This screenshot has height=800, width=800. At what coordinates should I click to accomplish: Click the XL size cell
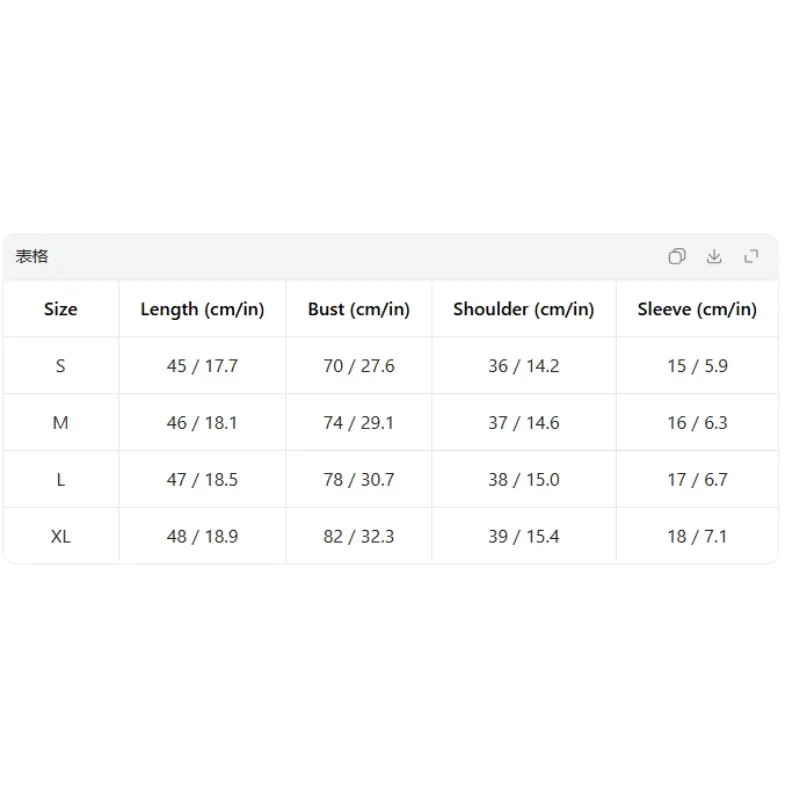(61, 536)
